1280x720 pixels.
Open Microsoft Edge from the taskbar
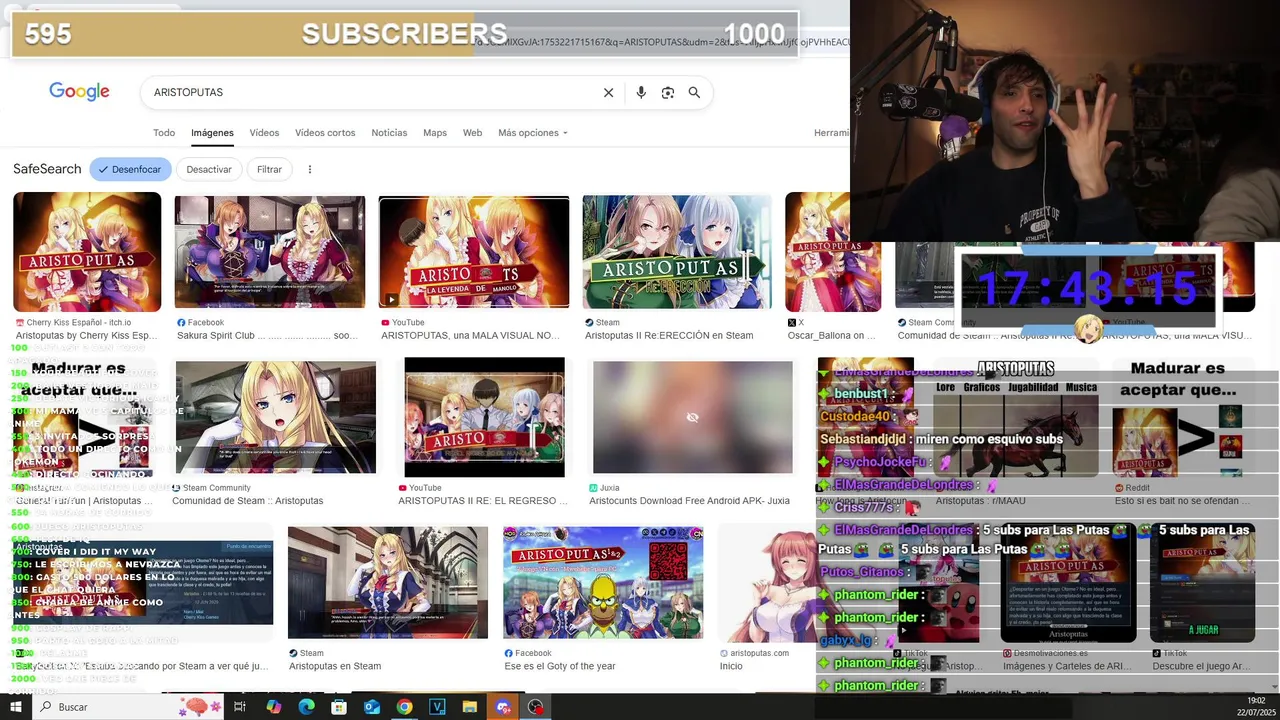tap(306, 707)
